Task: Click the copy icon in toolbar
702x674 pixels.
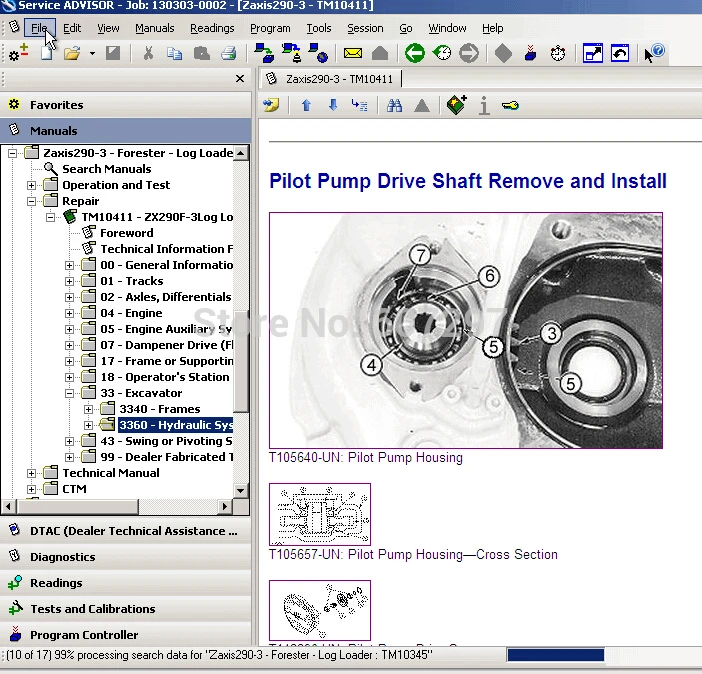Action: [x=174, y=53]
